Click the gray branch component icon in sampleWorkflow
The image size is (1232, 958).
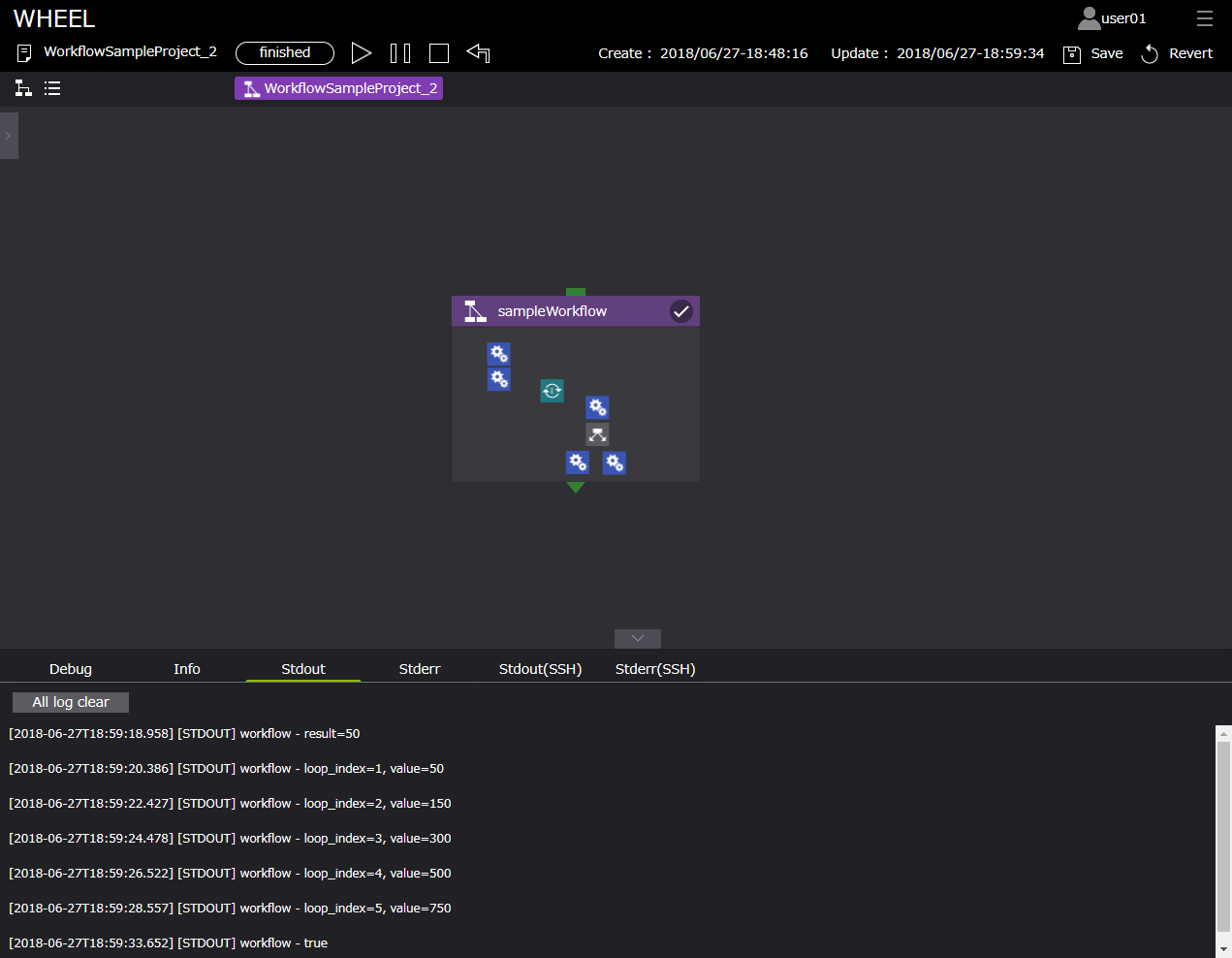click(x=597, y=434)
